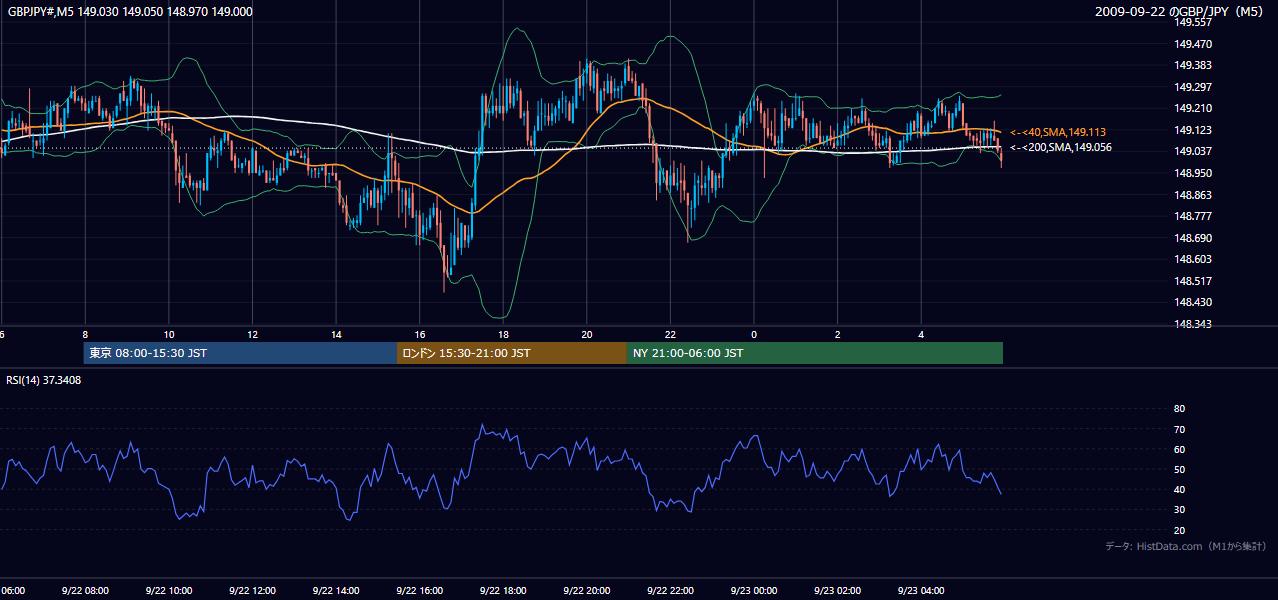Click RSI axis level 50
The width and height of the screenshot is (1278, 600).
click(1179, 469)
